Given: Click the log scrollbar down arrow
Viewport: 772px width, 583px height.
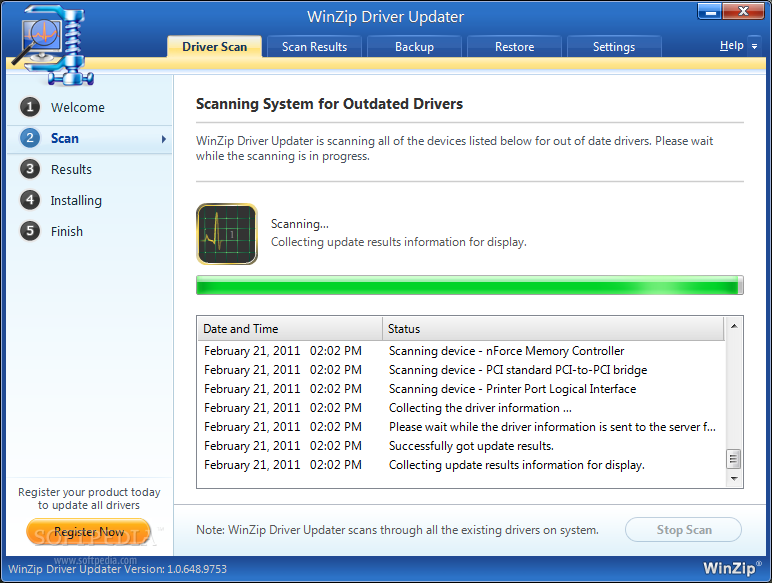Looking at the screenshot, I should pos(734,479).
